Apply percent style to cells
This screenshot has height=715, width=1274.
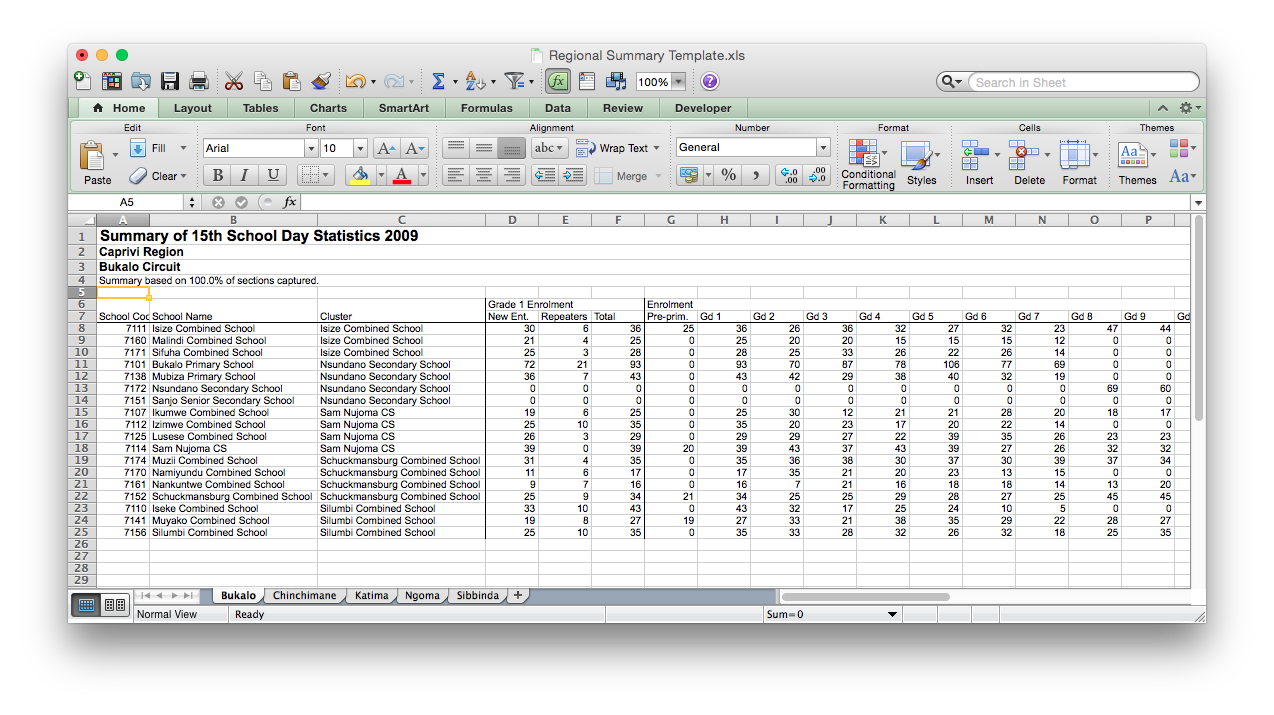[729, 175]
